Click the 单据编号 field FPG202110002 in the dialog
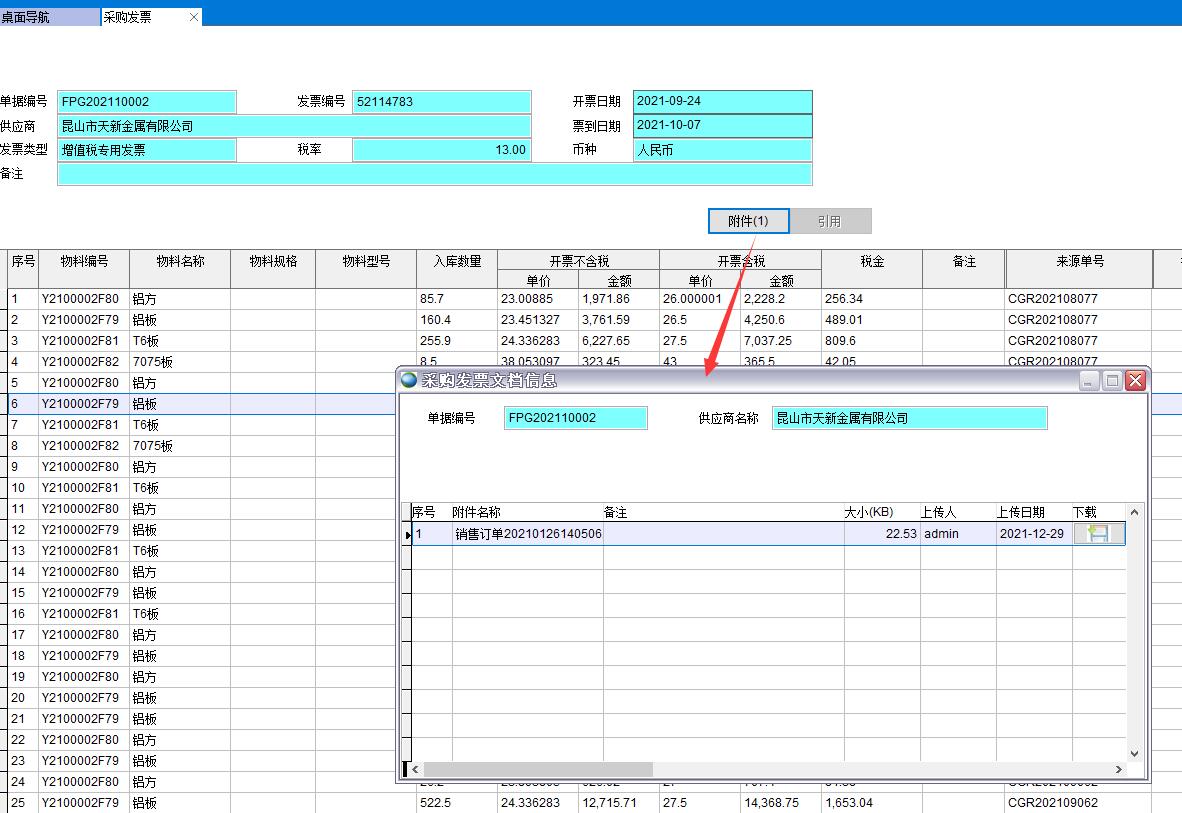This screenshot has height=813, width=1182. click(575, 417)
